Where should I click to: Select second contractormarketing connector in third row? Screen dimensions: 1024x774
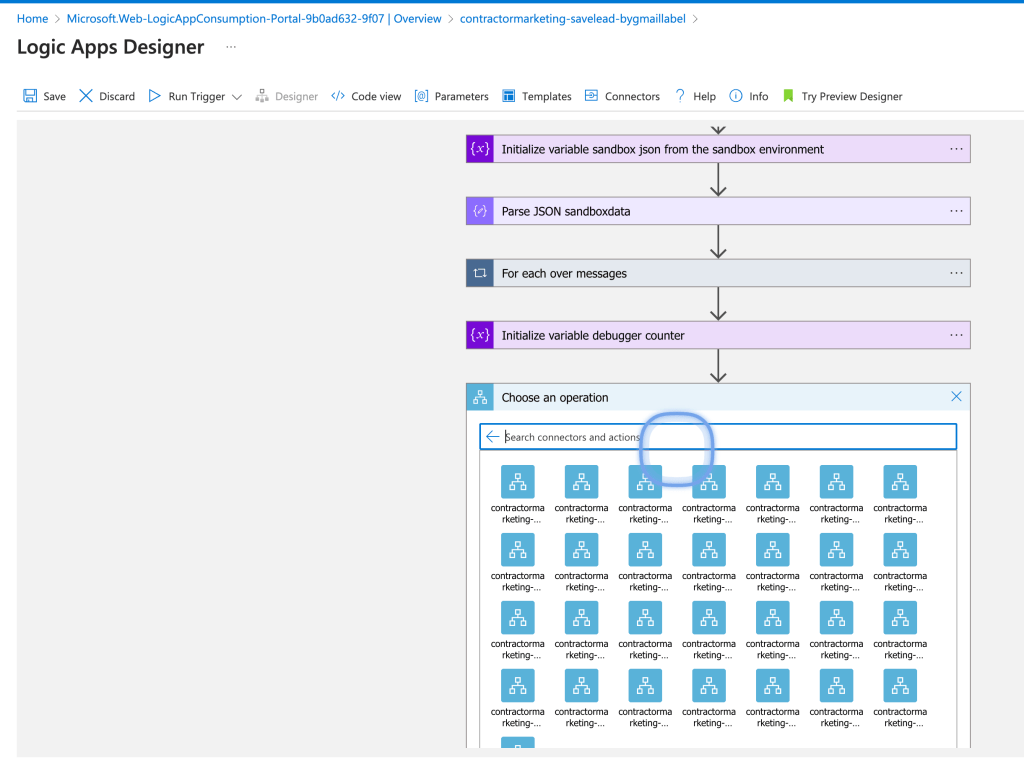click(581, 630)
